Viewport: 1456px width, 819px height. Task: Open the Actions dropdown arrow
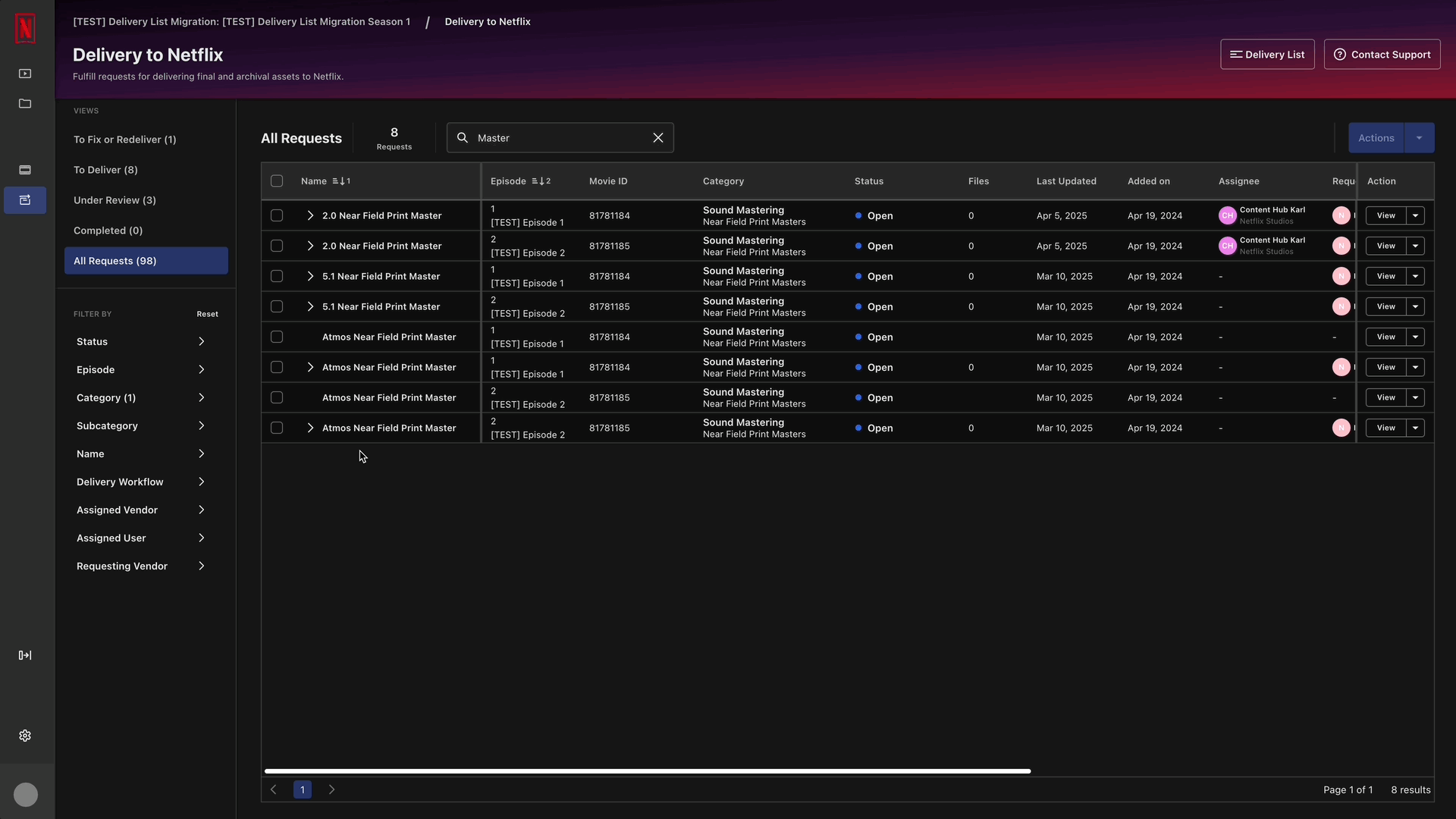[1419, 138]
